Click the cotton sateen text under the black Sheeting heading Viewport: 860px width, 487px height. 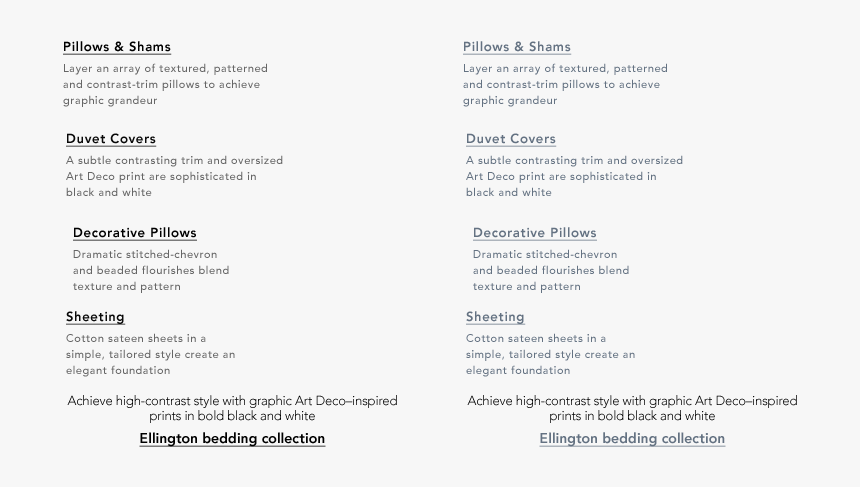(x=151, y=354)
